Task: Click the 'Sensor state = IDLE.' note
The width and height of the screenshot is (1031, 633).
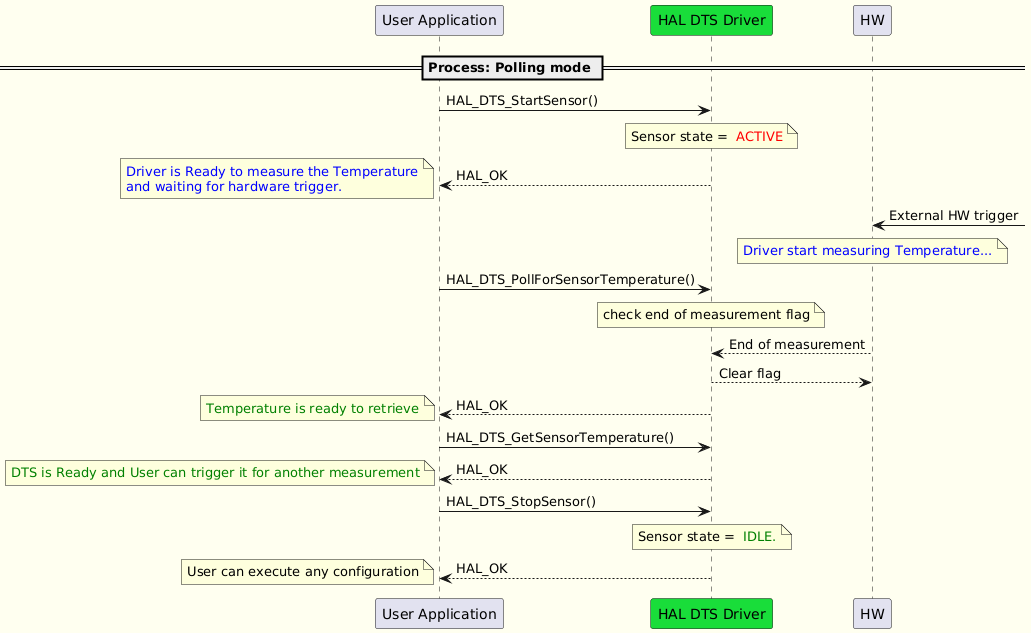Action: pyautogui.click(x=711, y=536)
